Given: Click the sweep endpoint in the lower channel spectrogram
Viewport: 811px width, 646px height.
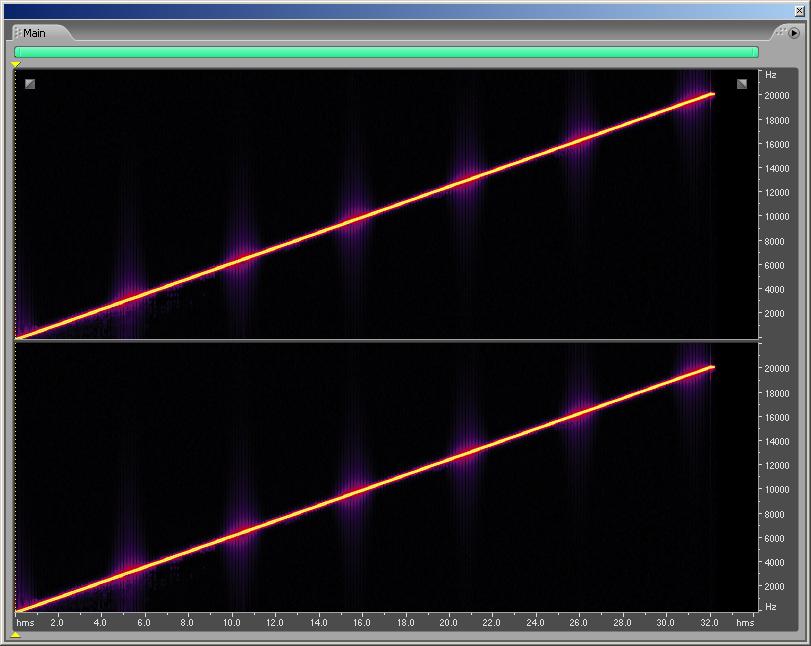Looking at the screenshot, I should [x=712, y=367].
